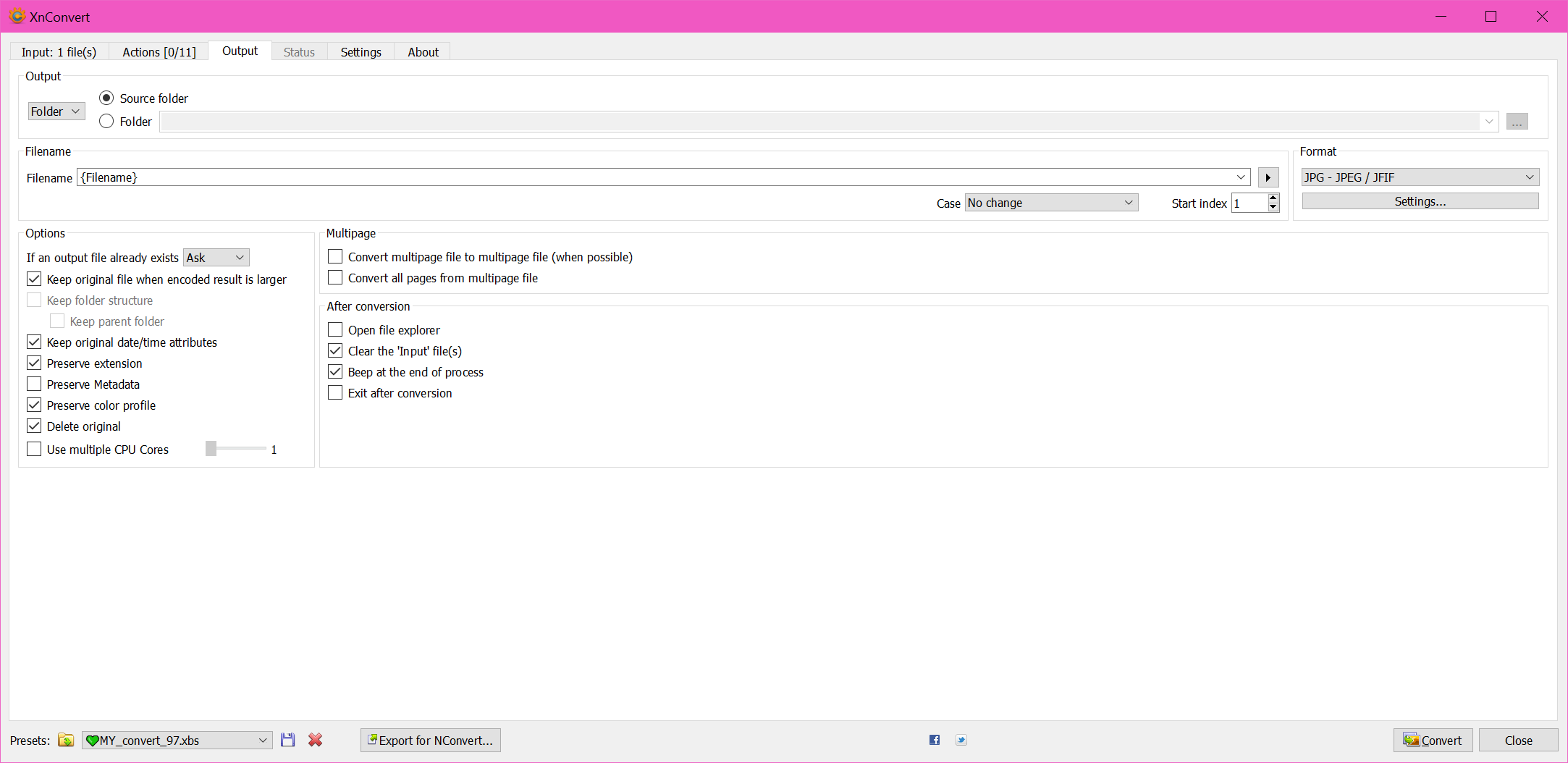Open the About tab

point(423,52)
